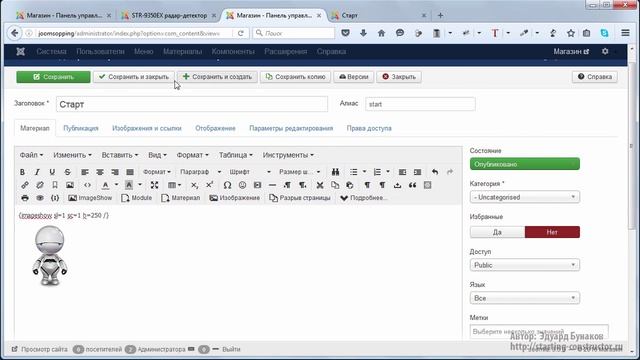
Task: Set Избранные to Да
Action: point(497,232)
